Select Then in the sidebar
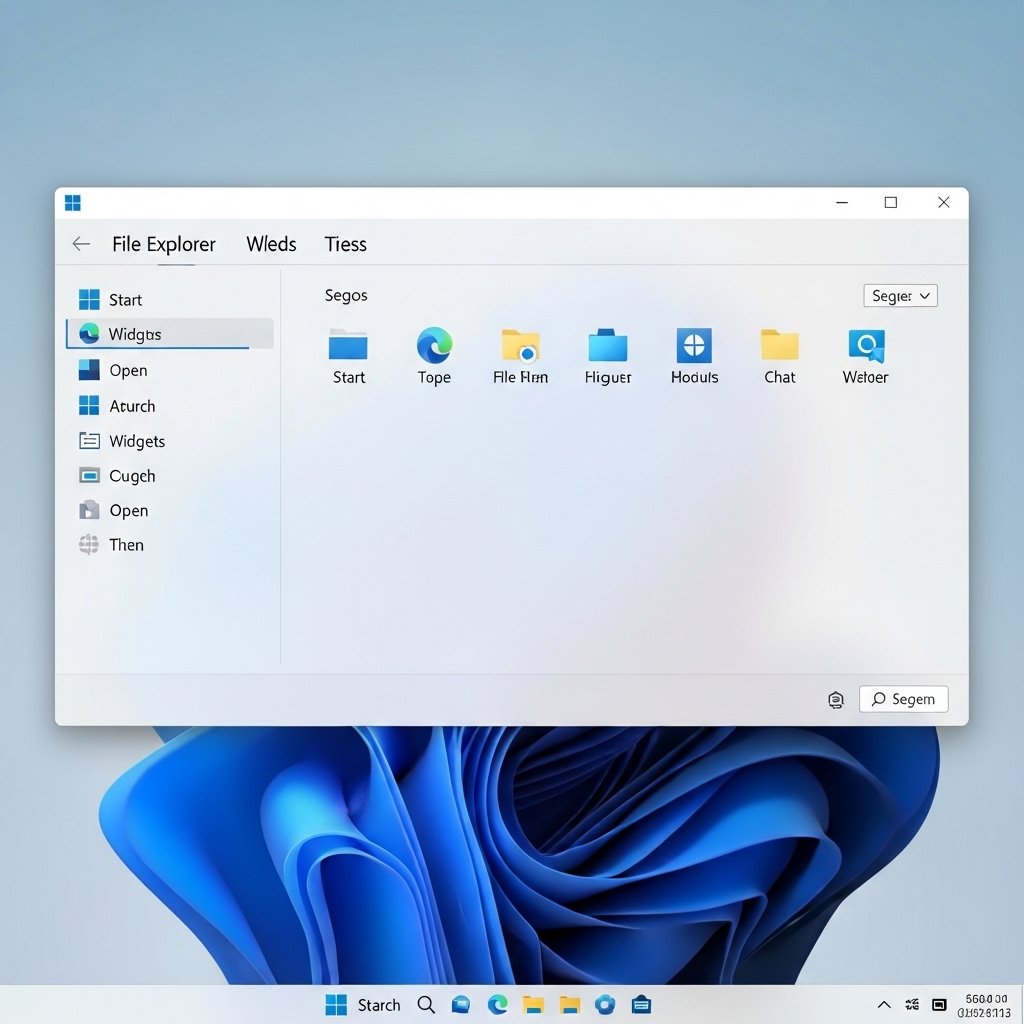Image resolution: width=1024 pixels, height=1024 pixels. 126,545
